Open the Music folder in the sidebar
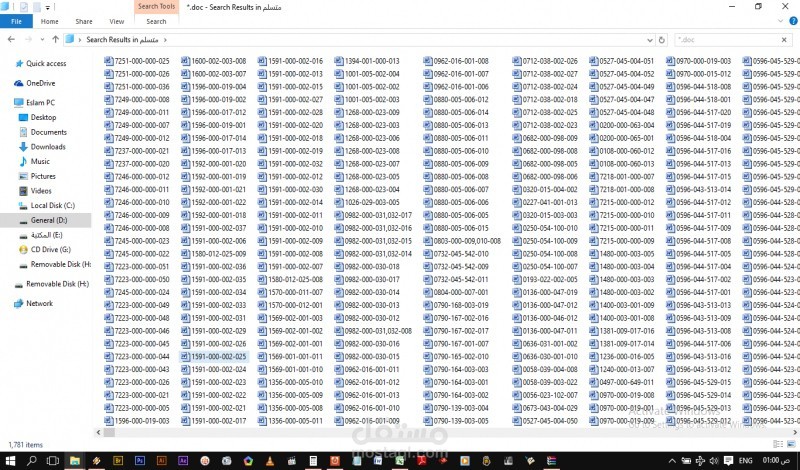 point(40,161)
